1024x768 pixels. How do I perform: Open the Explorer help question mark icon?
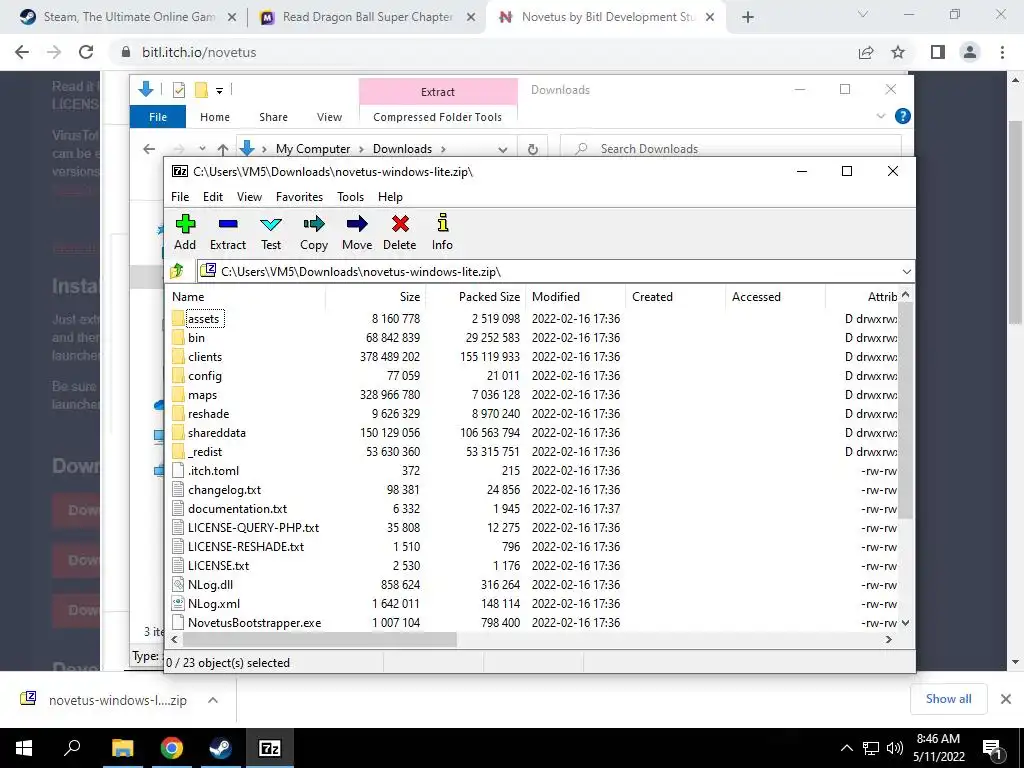pyautogui.click(x=903, y=116)
